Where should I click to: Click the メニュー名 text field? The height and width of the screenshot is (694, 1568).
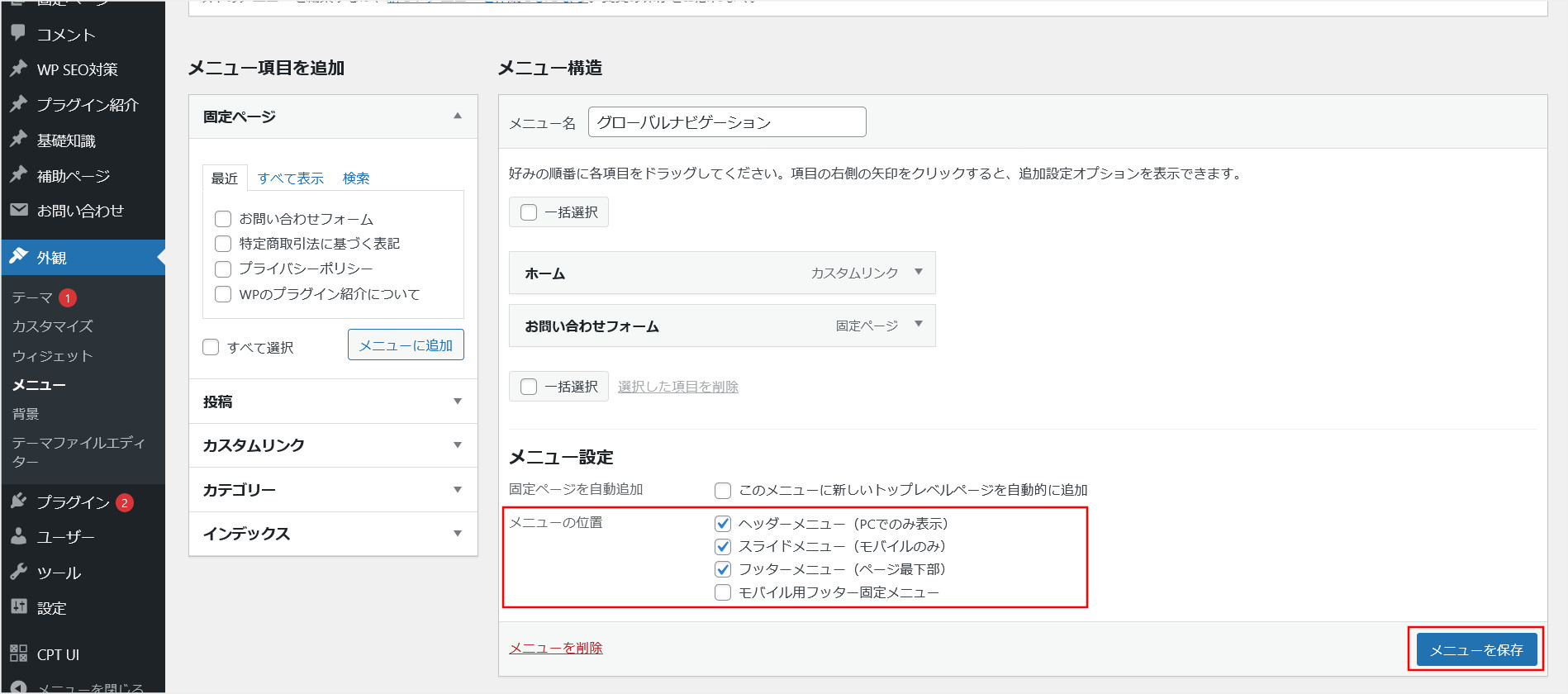click(726, 122)
